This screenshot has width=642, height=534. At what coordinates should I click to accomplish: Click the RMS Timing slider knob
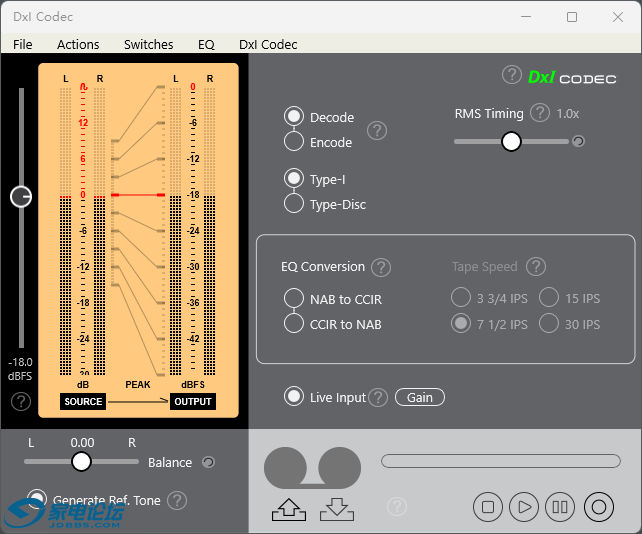511,141
